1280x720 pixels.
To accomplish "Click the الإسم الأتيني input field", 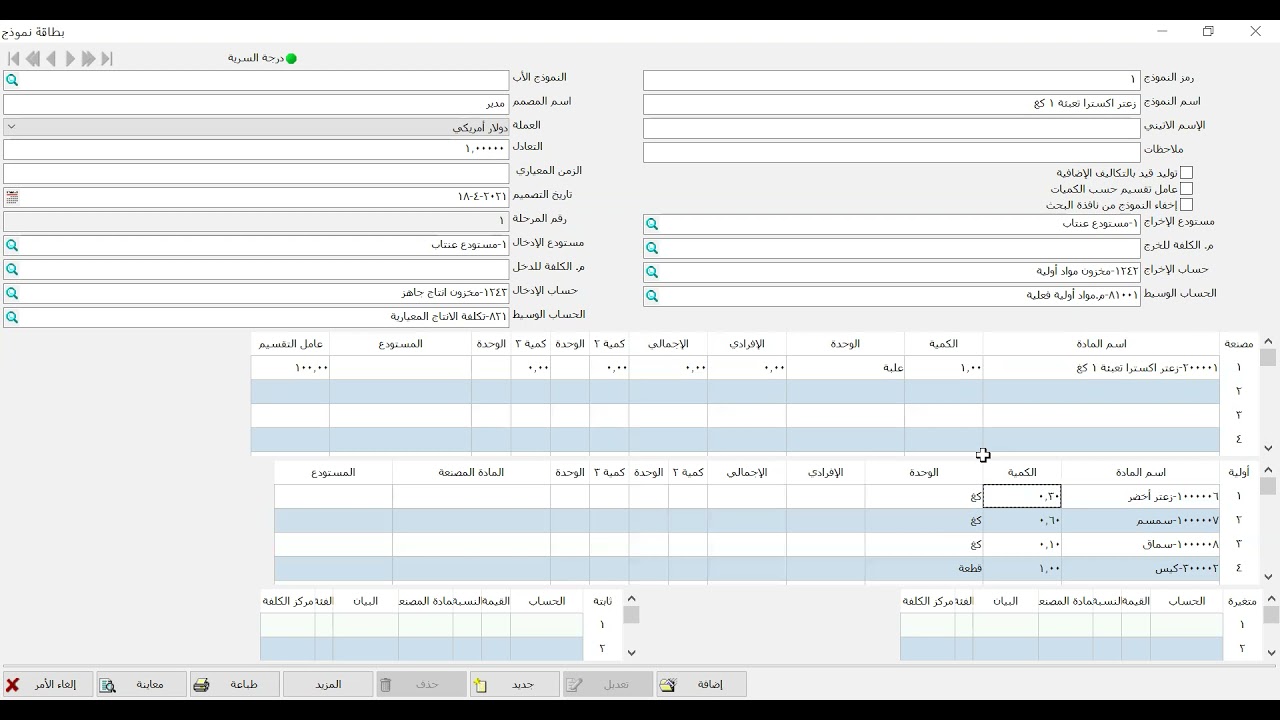I will 891,128.
